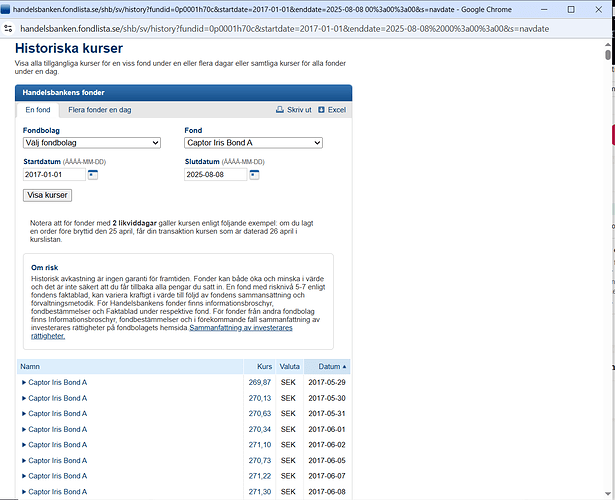Expand the row dated 2017-06-07
This screenshot has height=500, width=615.
[24, 476]
